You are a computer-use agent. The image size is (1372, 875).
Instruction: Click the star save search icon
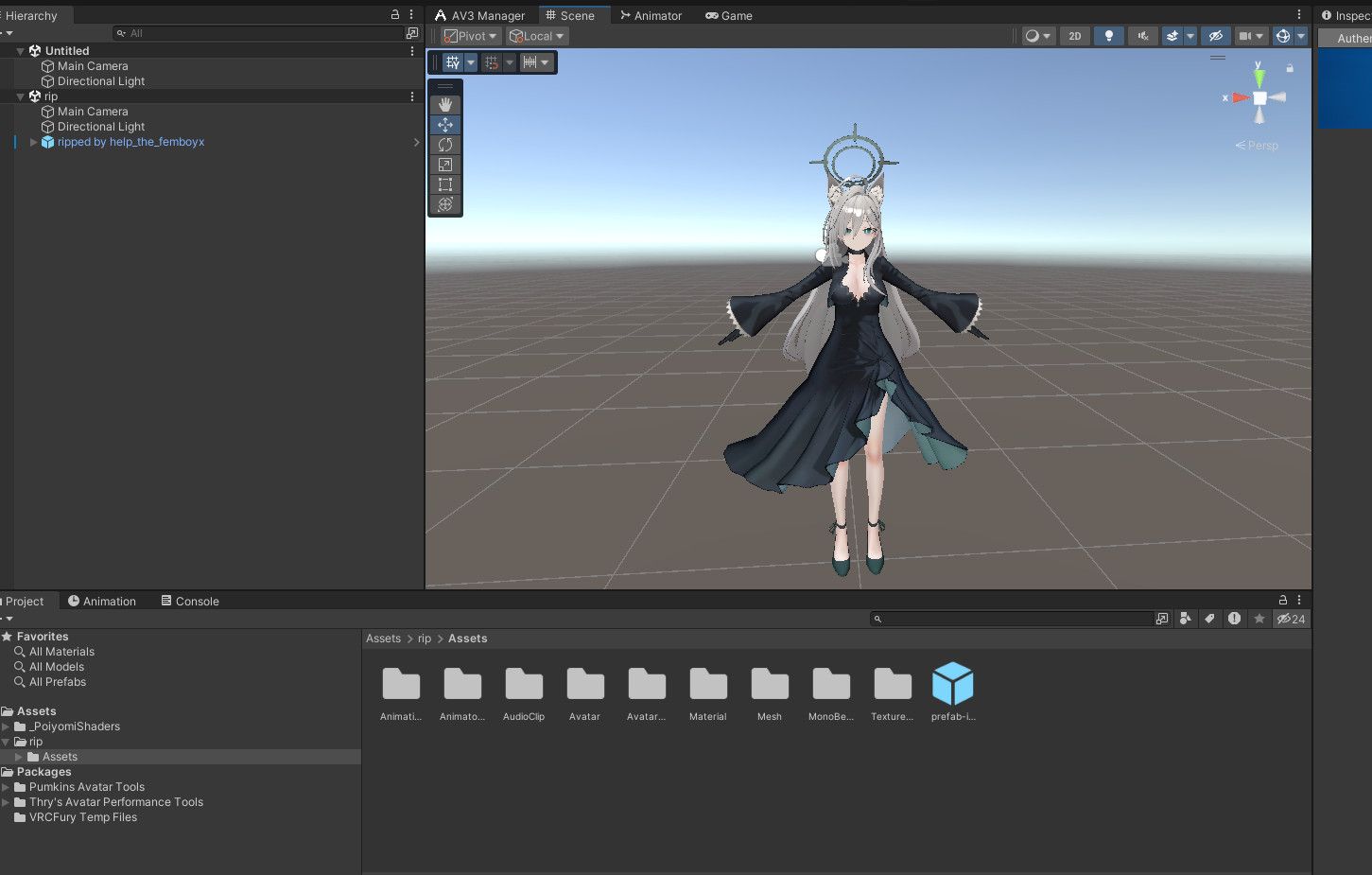pyautogui.click(x=1259, y=619)
